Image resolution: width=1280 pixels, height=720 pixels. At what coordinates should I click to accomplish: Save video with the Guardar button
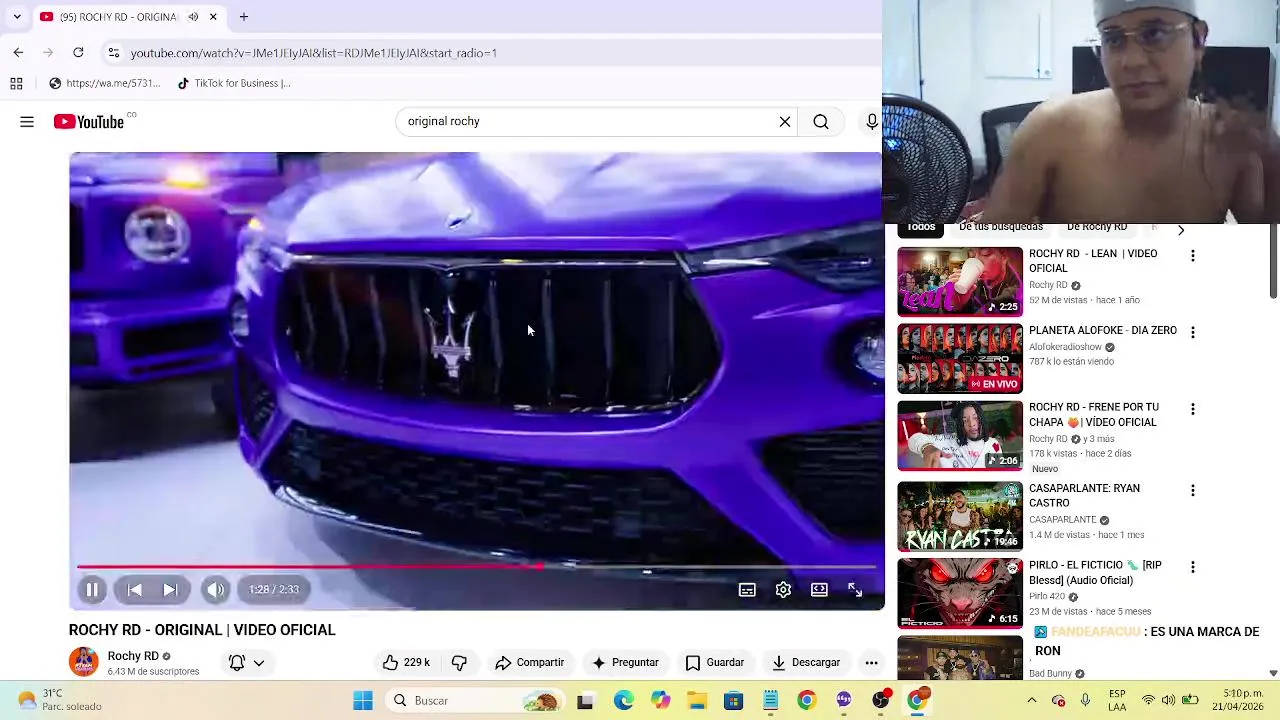click(715, 662)
